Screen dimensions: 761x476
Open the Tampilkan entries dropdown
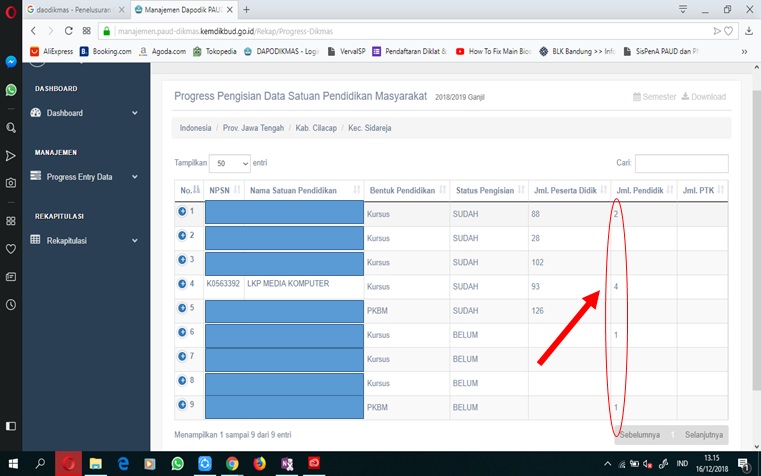coord(229,163)
